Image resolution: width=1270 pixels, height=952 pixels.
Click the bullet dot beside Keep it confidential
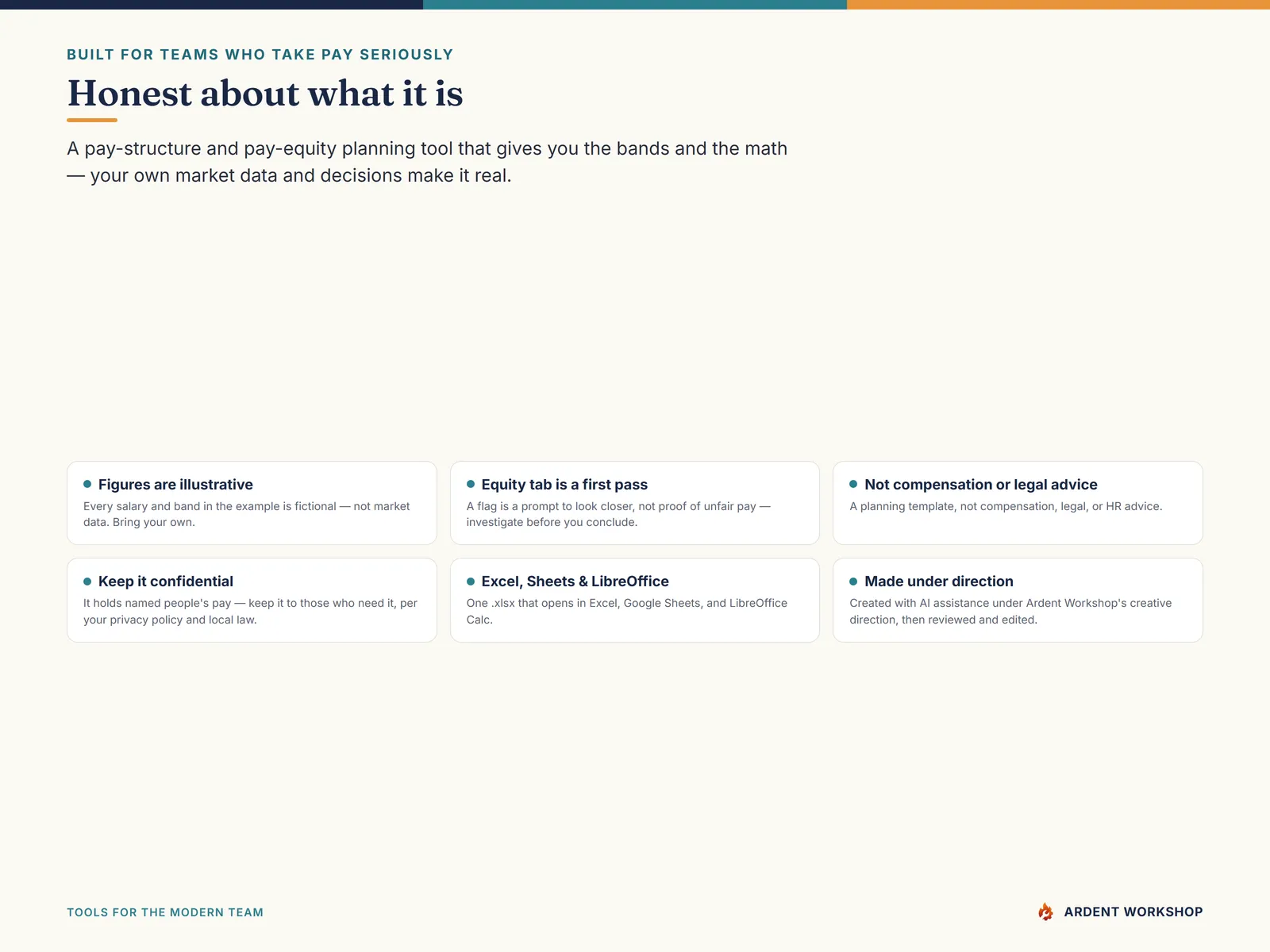click(x=87, y=582)
